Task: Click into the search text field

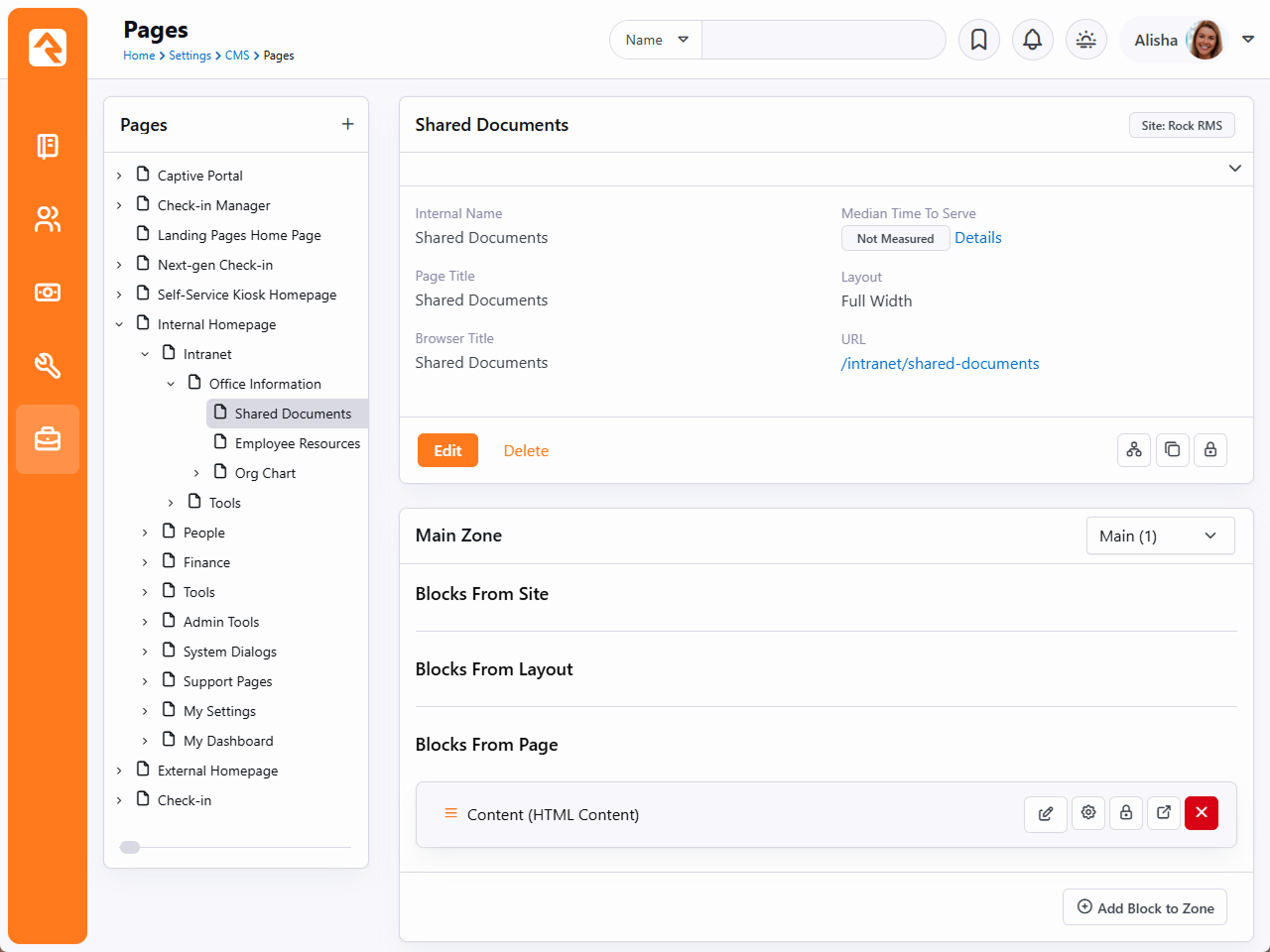Action: (824, 40)
